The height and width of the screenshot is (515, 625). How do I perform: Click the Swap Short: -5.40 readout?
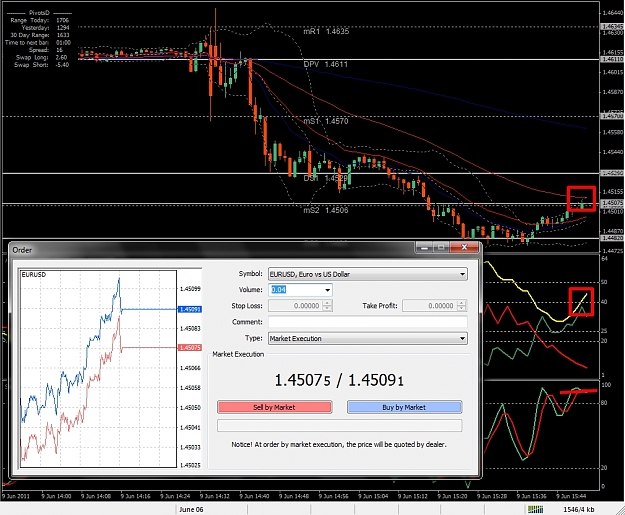(41, 65)
